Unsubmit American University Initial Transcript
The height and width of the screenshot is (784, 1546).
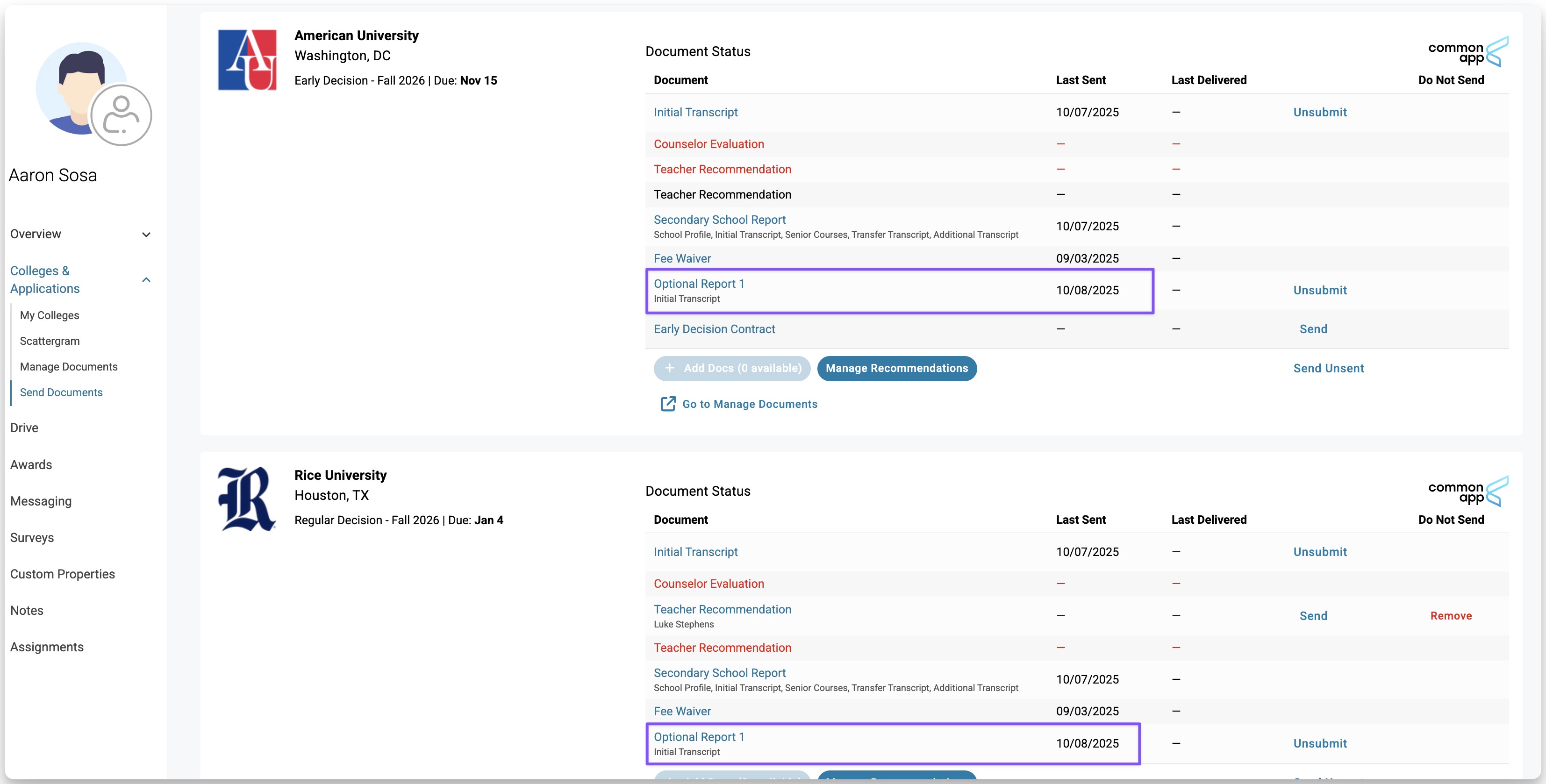coord(1319,112)
